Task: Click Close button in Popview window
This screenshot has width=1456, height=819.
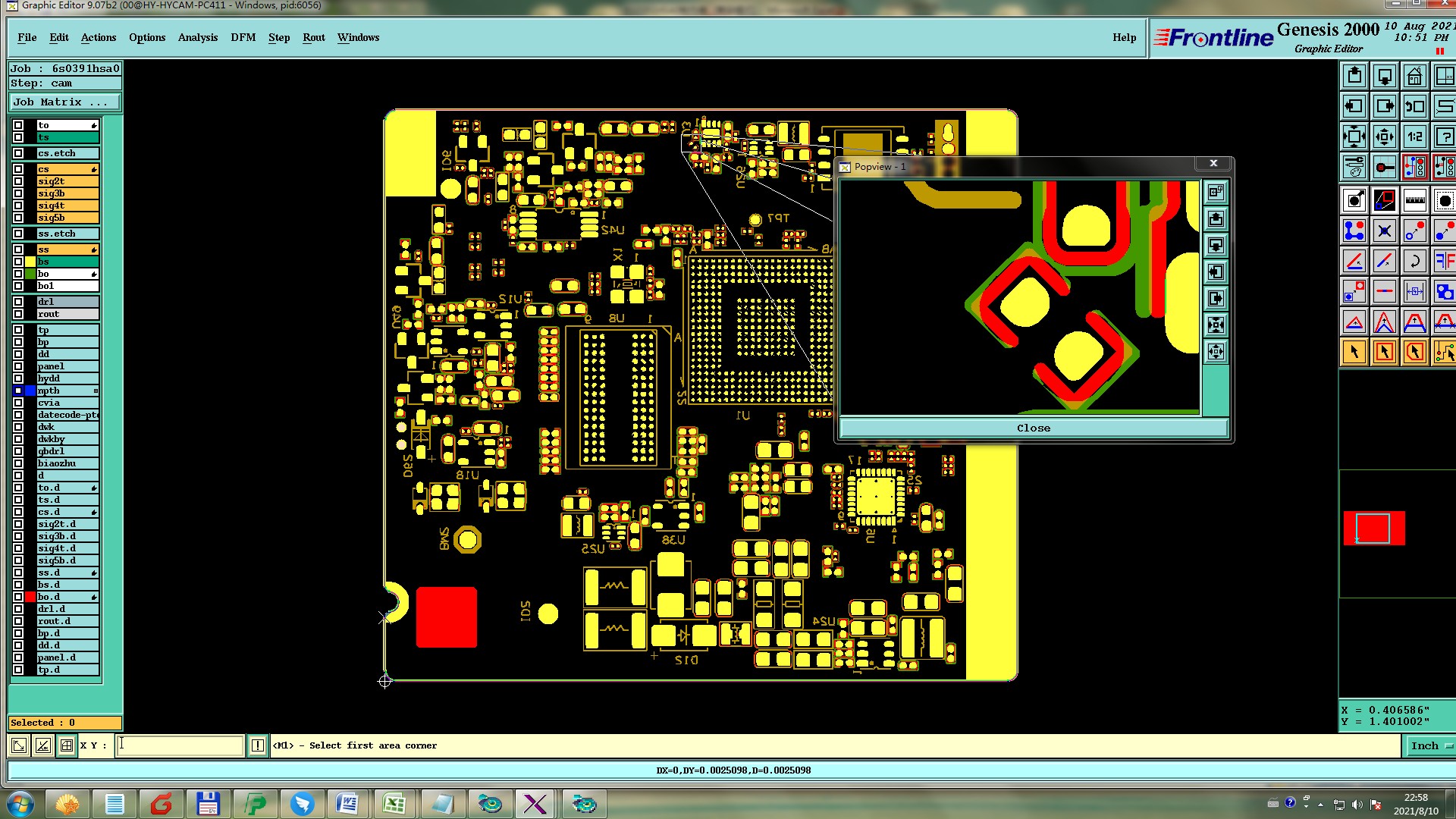Action: pos(1033,428)
